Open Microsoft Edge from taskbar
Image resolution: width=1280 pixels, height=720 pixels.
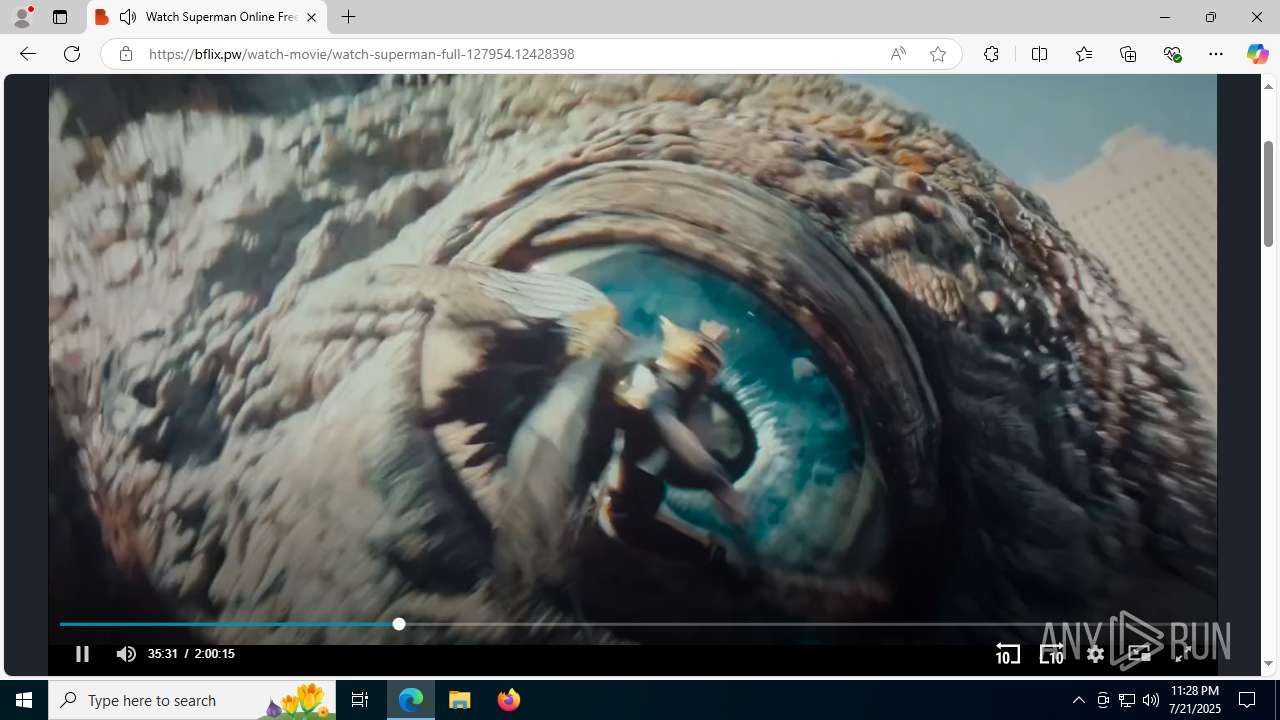click(411, 700)
